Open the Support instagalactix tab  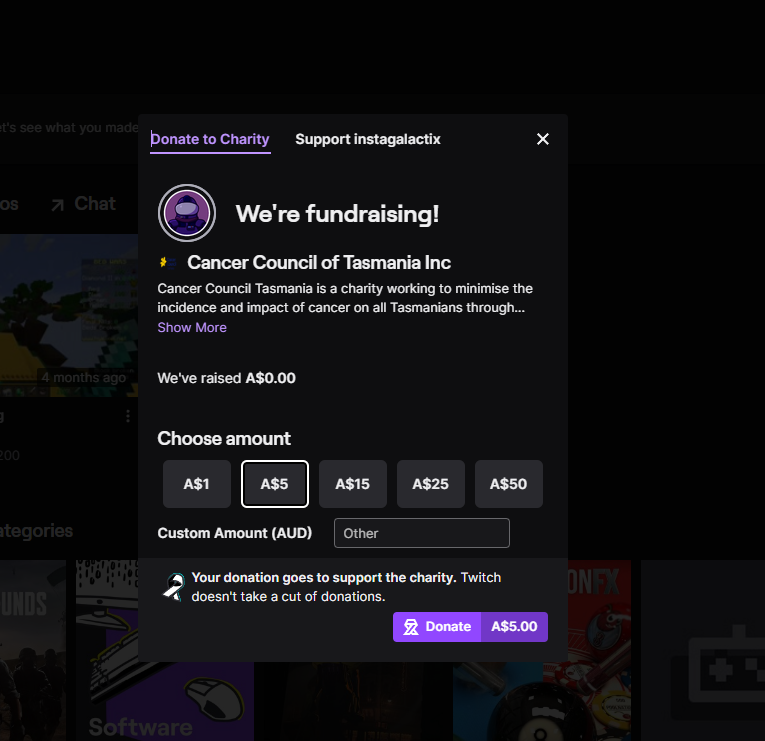coord(368,140)
